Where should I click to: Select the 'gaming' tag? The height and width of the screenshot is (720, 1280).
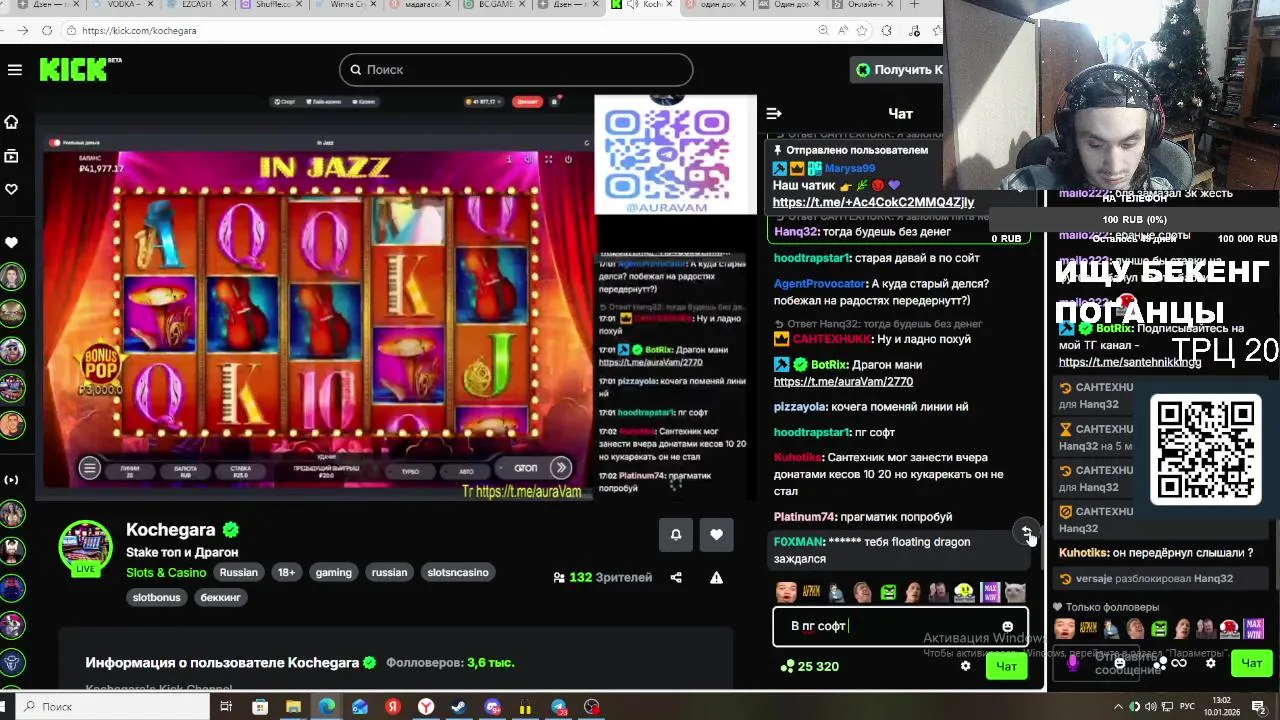click(x=334, y=572)
